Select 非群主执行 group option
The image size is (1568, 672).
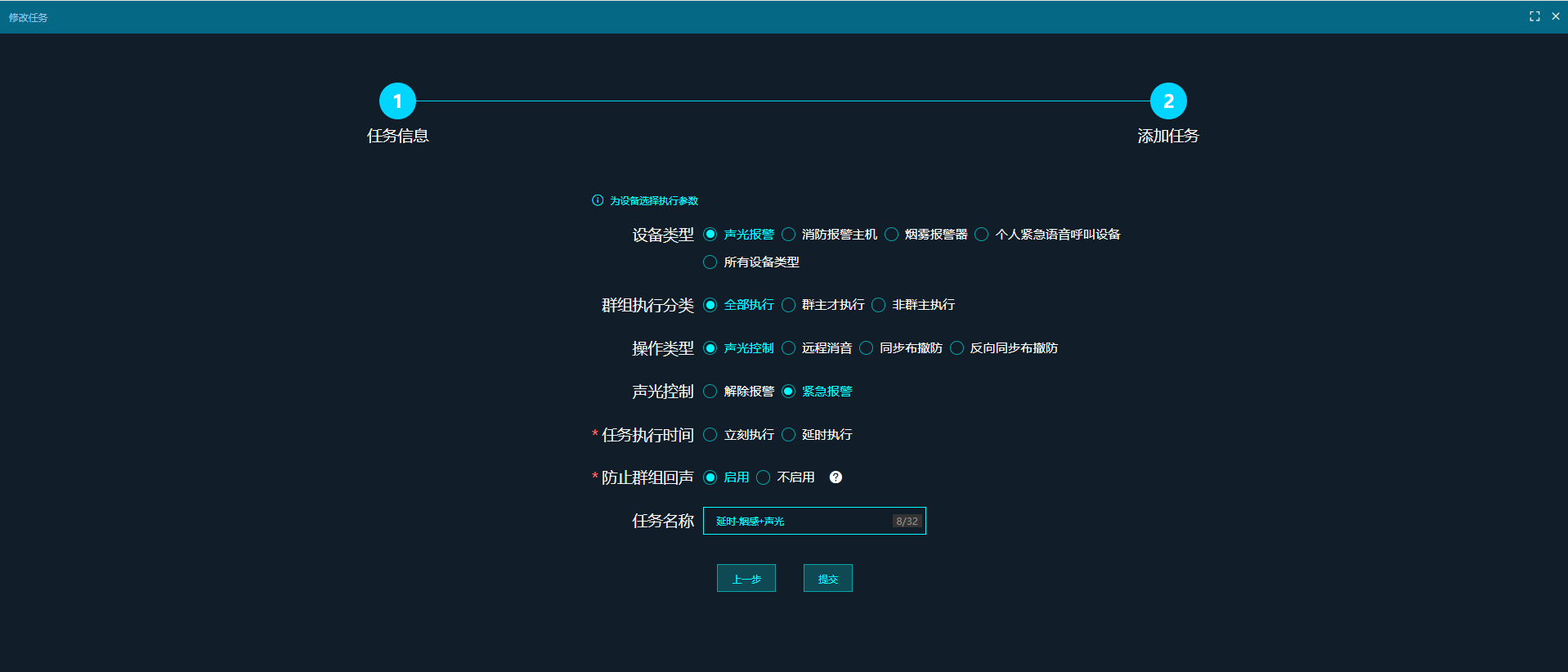[879, 305]
